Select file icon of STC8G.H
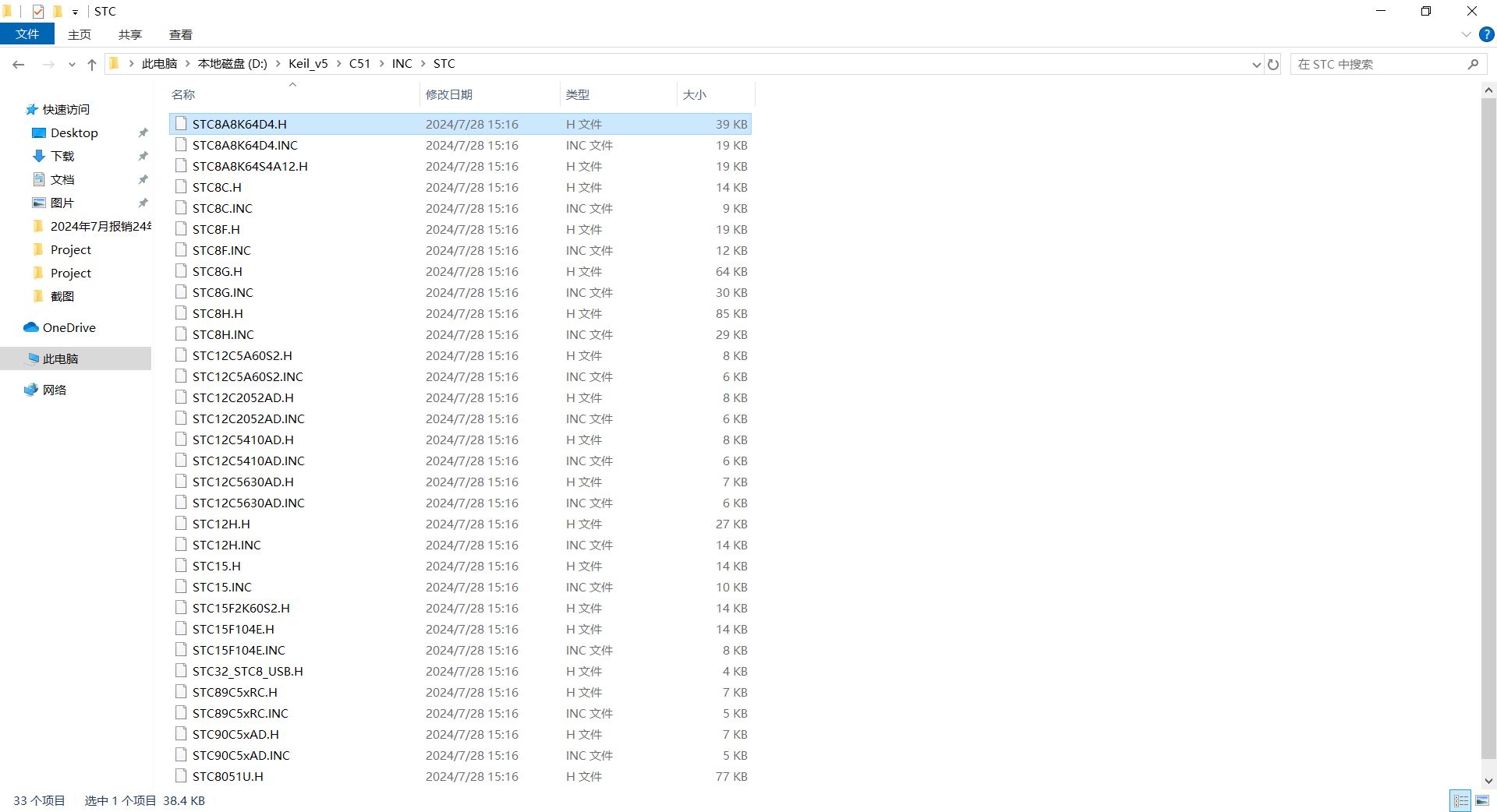This screenshot has height=812, width=1497. click(182, 271)
